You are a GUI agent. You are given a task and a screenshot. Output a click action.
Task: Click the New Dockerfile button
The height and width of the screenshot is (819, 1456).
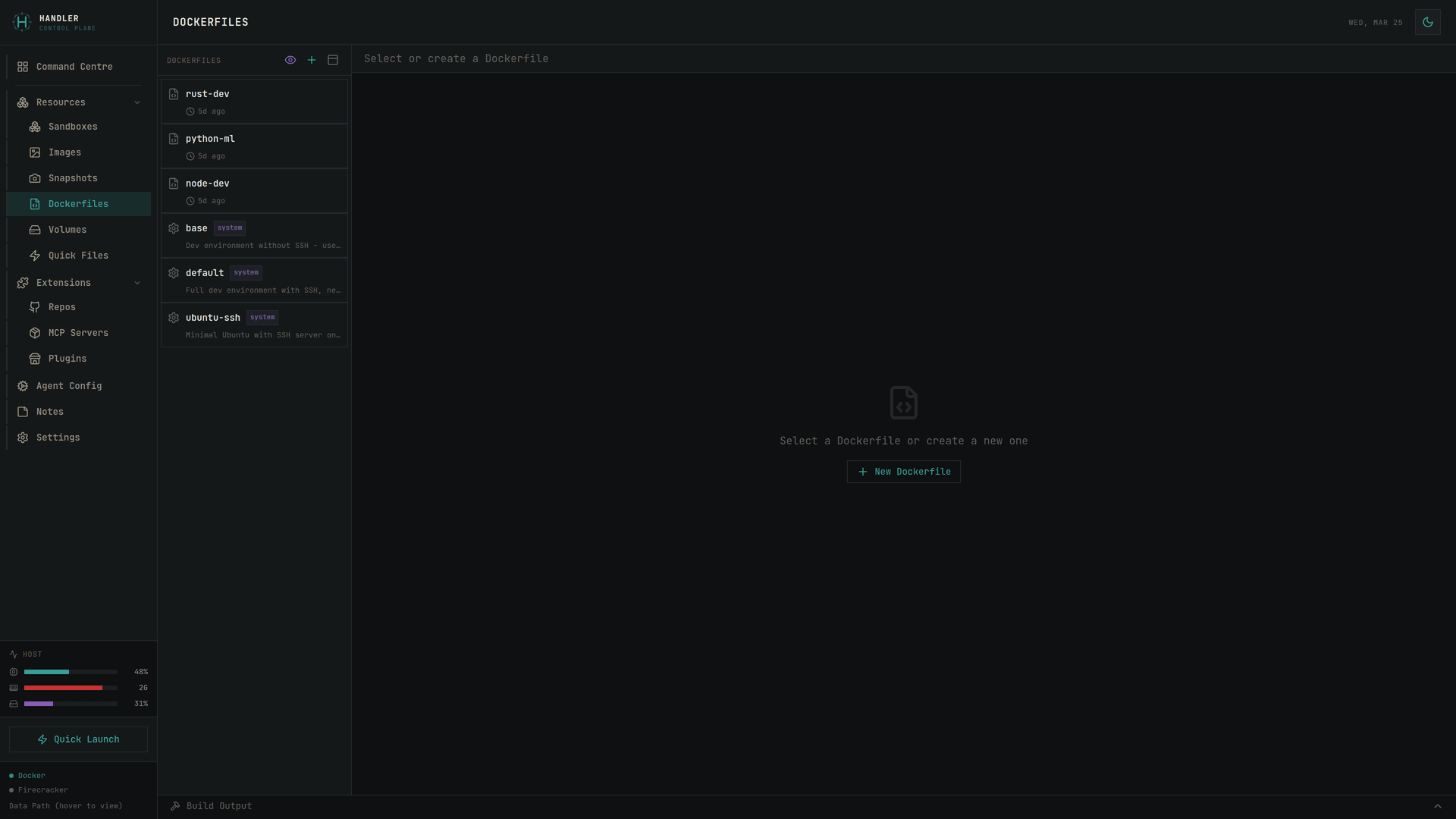[902, 471]
